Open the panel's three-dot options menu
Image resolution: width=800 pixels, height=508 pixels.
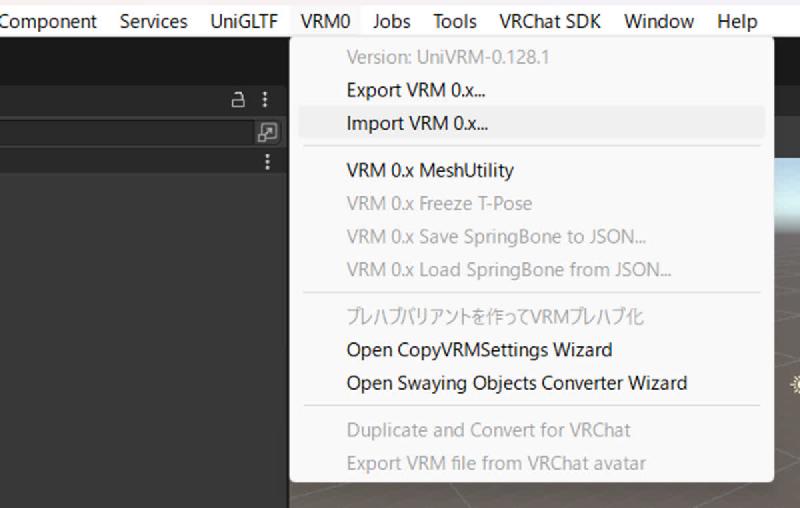pos(265,99)
